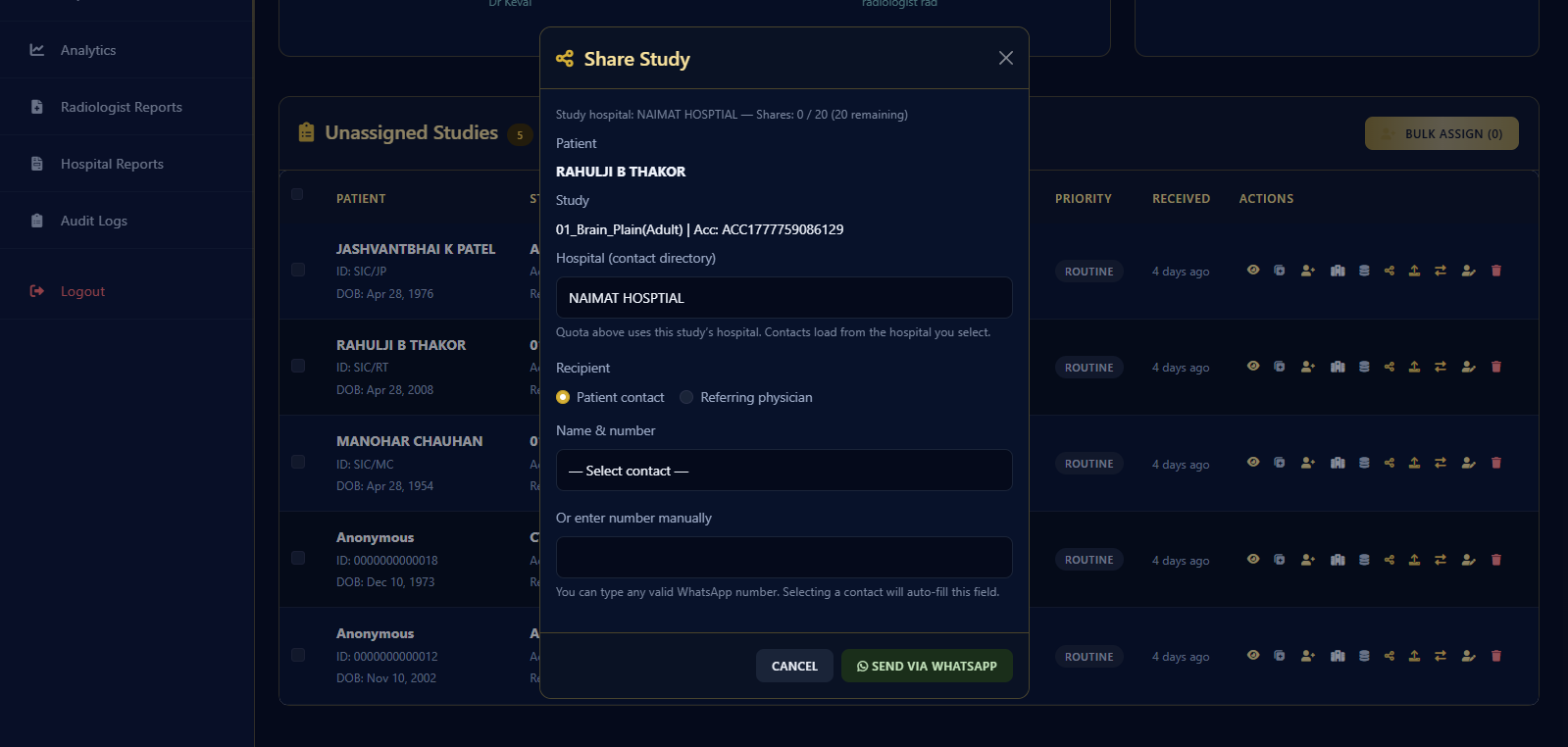
Task: Trash icon for Anonymous ID 0000000000012
Action: 1496,656
